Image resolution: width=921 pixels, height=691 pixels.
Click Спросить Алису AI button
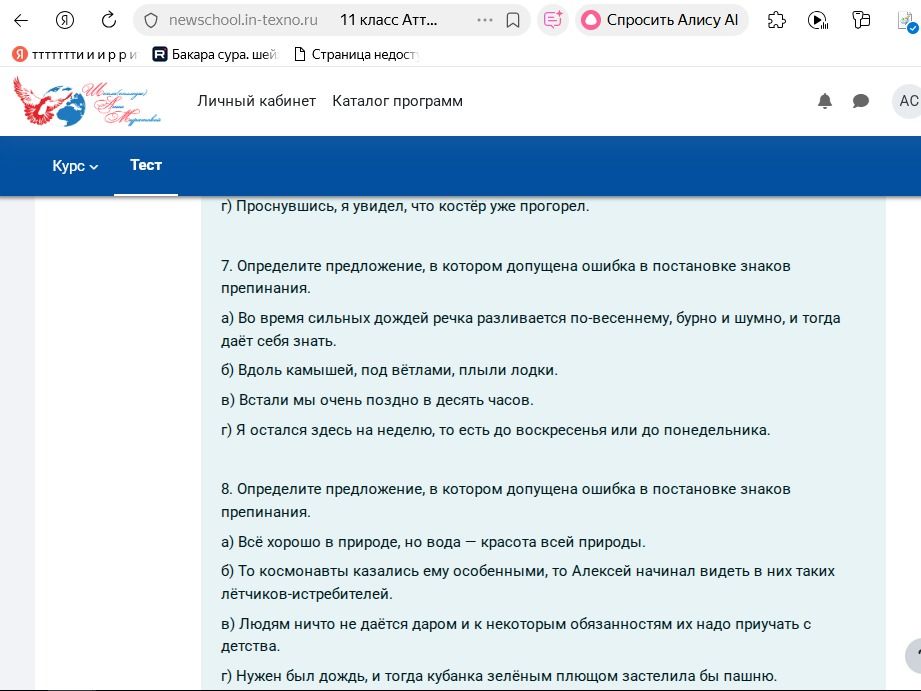[661, 21]
